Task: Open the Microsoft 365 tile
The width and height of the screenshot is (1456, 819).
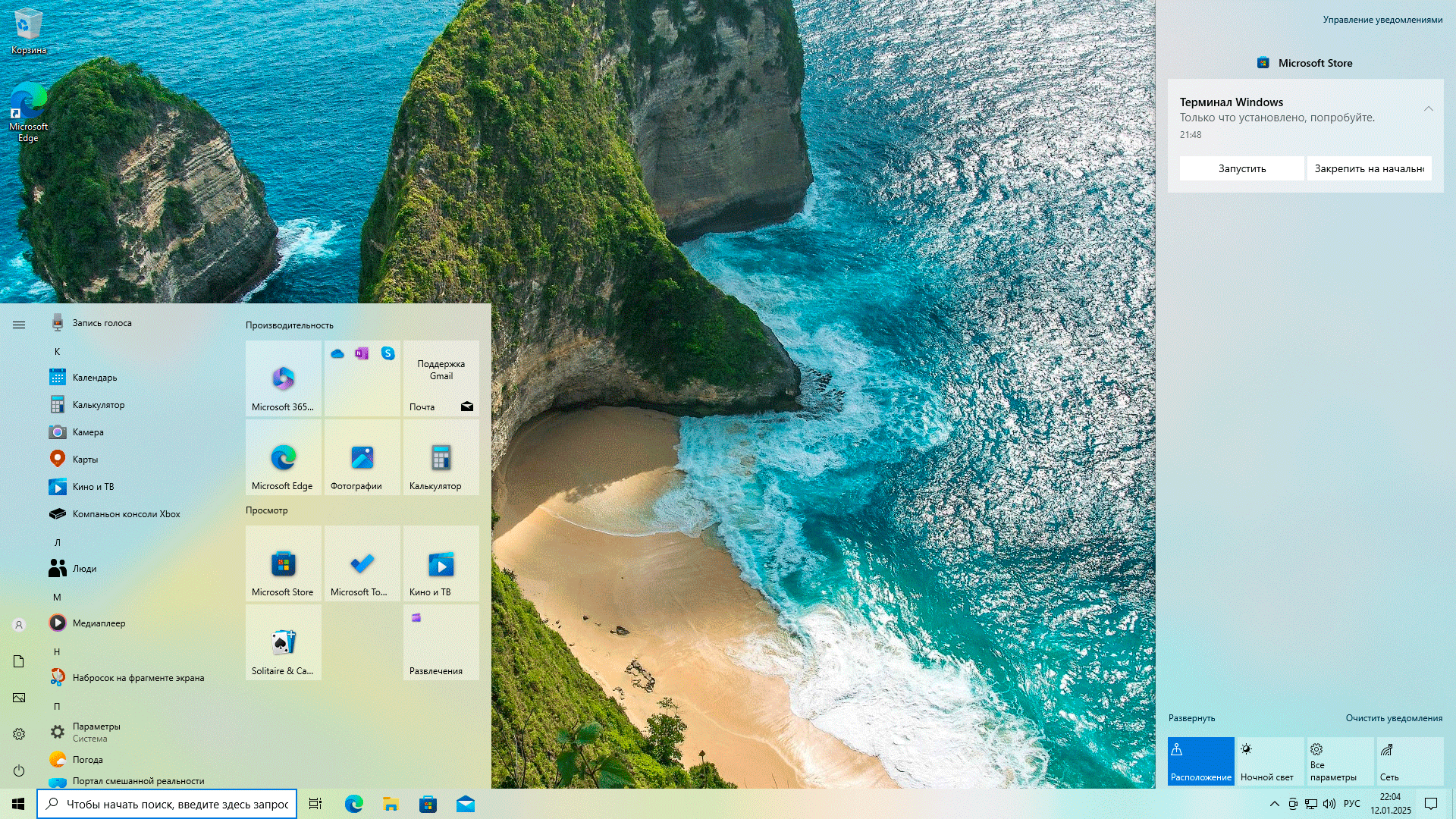Action: tap(283, 378)
